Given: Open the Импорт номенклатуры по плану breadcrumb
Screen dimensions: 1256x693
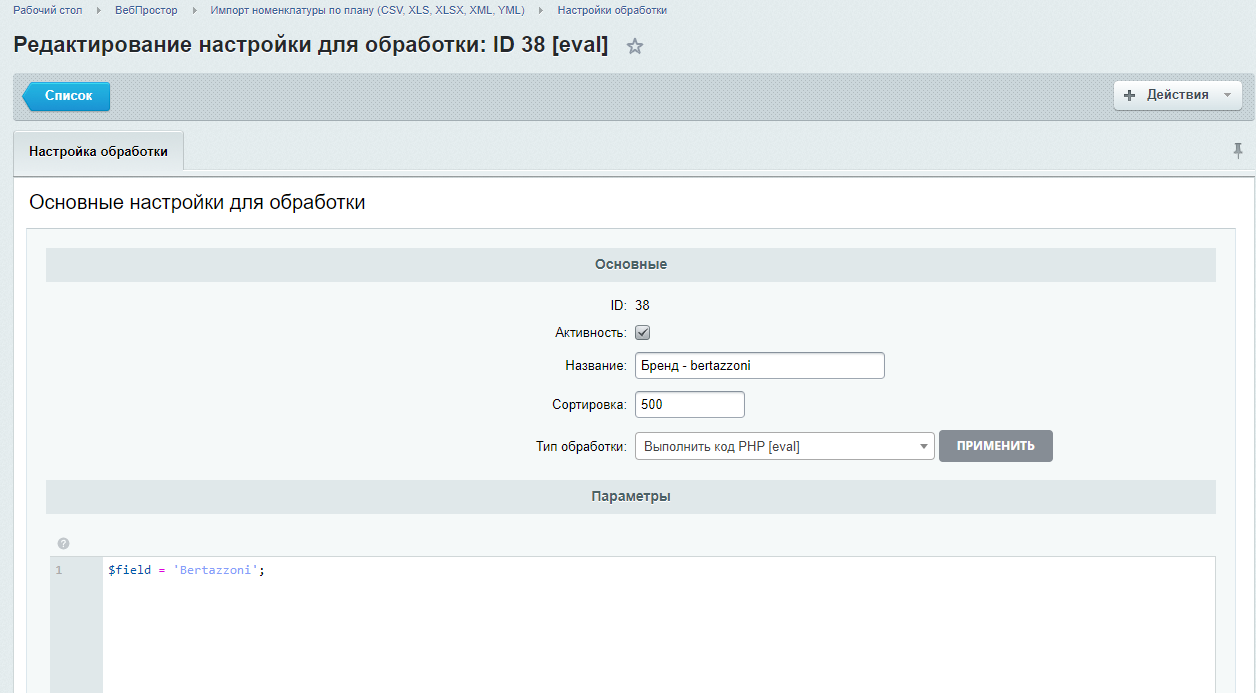Looking at the screenshot, I should tap(367, 10).
